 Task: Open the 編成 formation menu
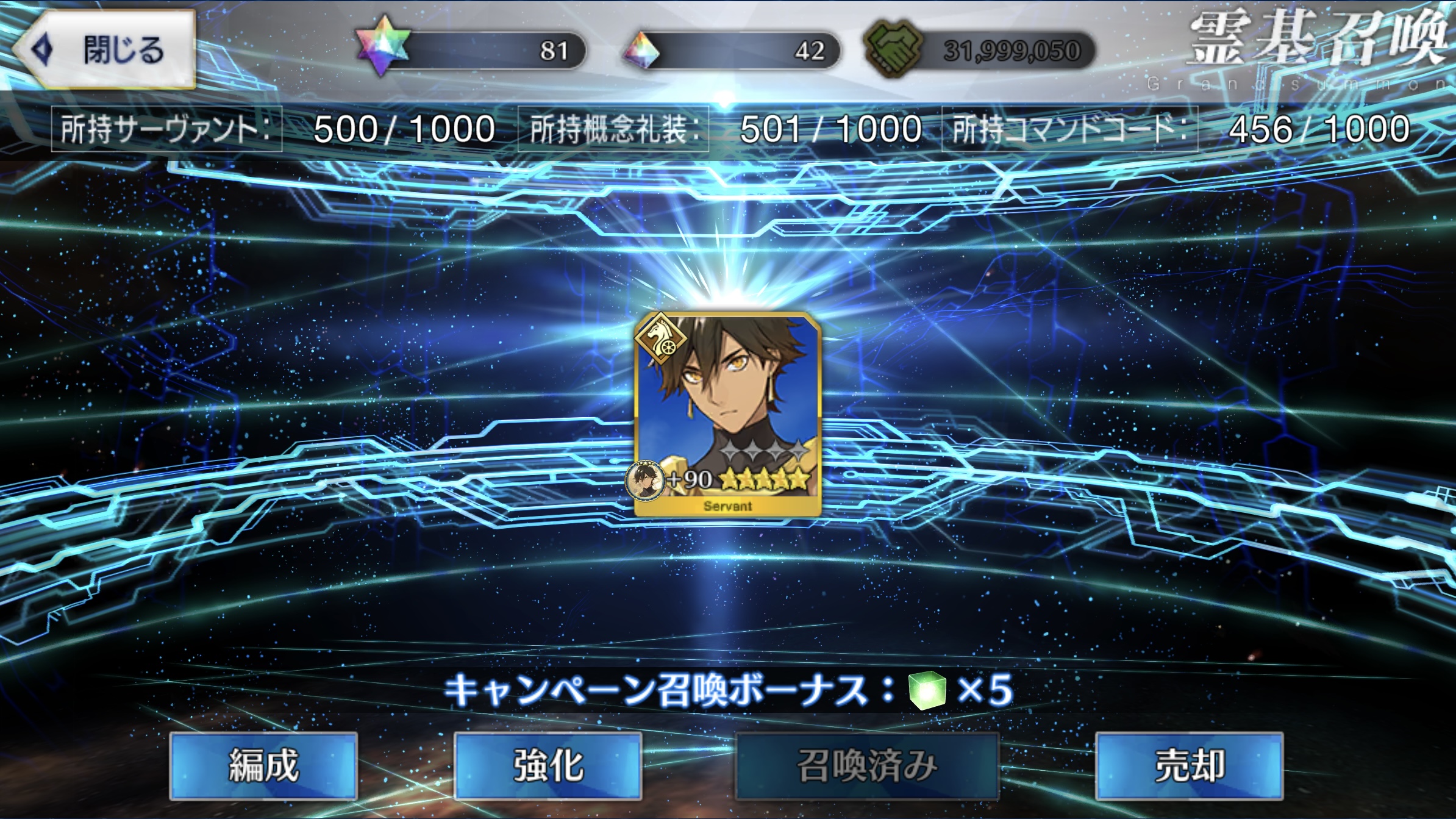coord(263,766)
